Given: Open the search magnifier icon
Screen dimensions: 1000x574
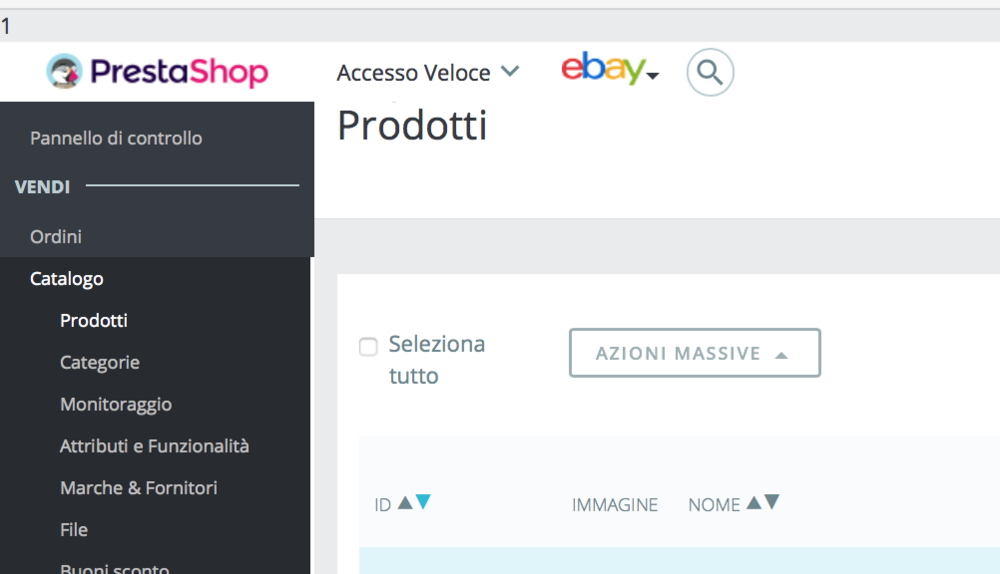Looking at the screenshot, I should pos(710,72).
